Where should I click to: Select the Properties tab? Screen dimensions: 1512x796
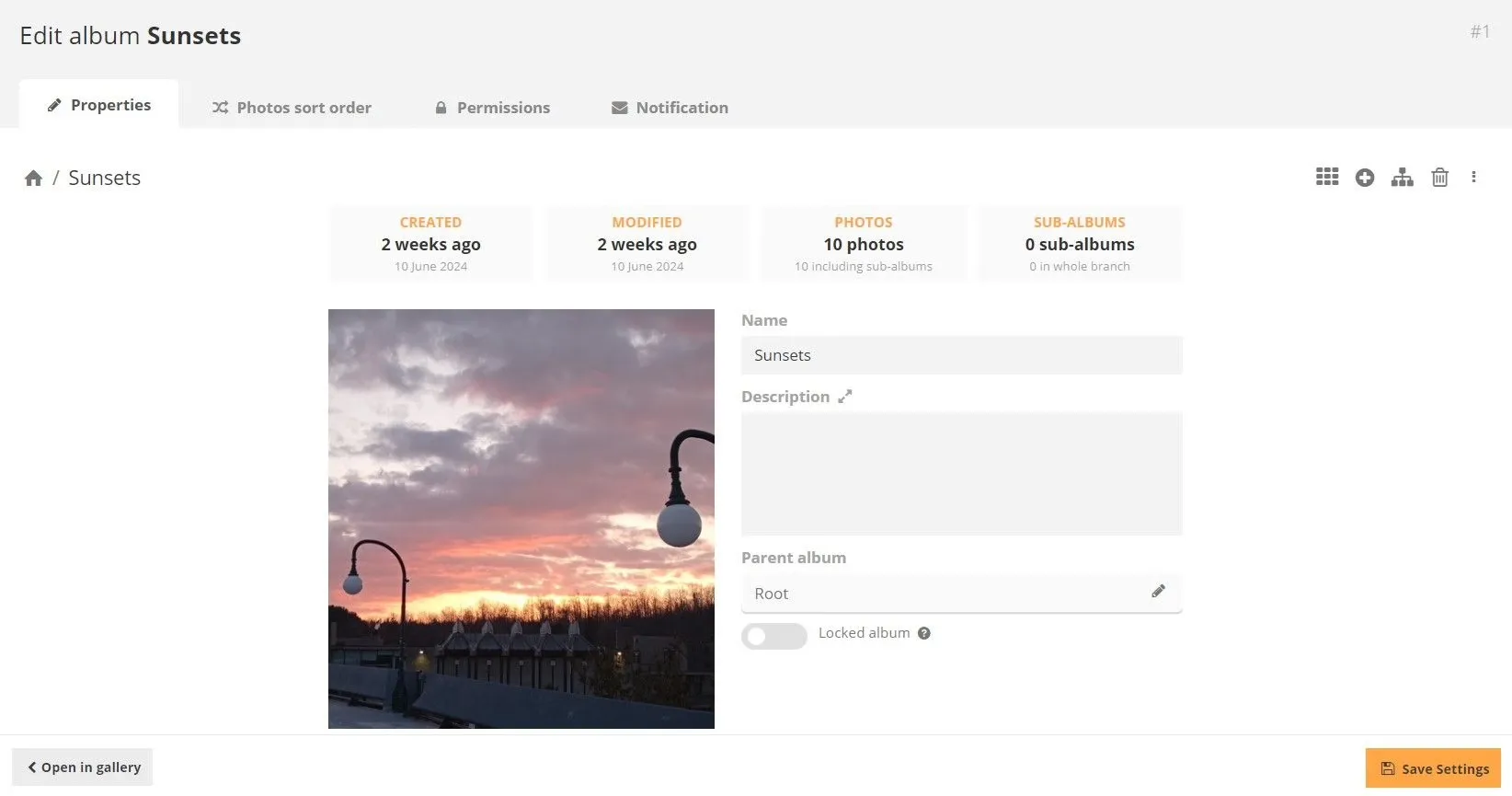tap(99, 106)
